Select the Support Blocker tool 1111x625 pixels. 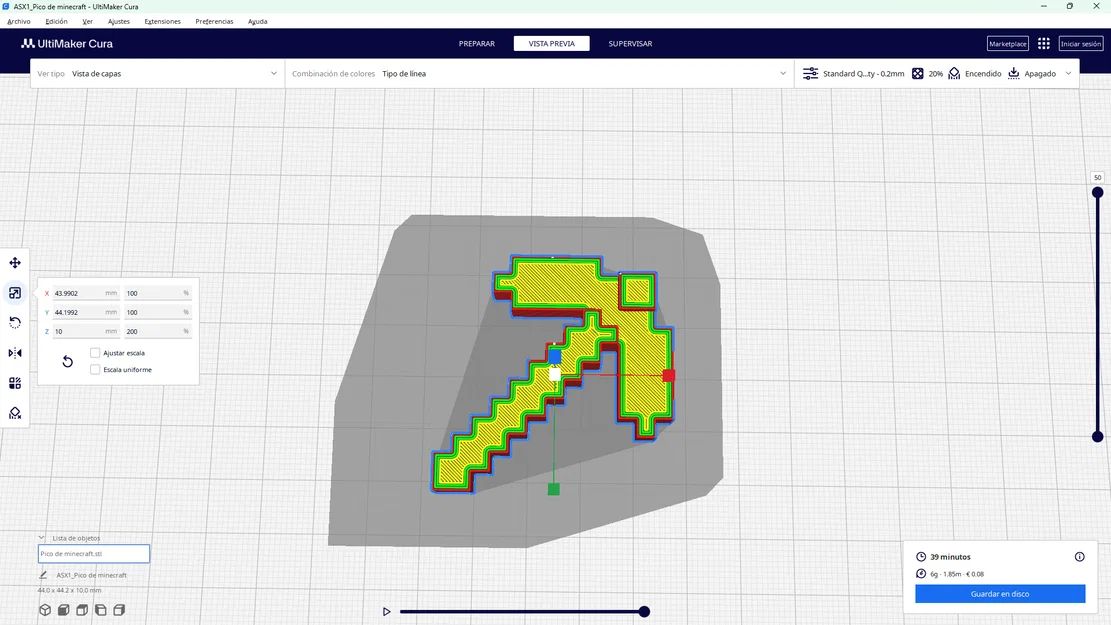pos(14,412)
